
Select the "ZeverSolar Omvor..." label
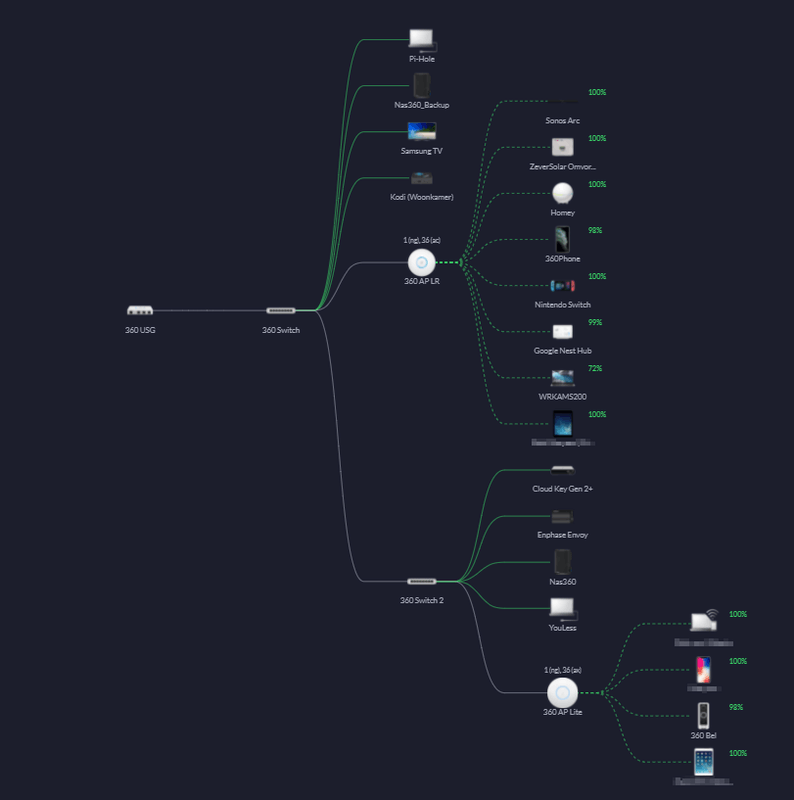click(562, 167)
